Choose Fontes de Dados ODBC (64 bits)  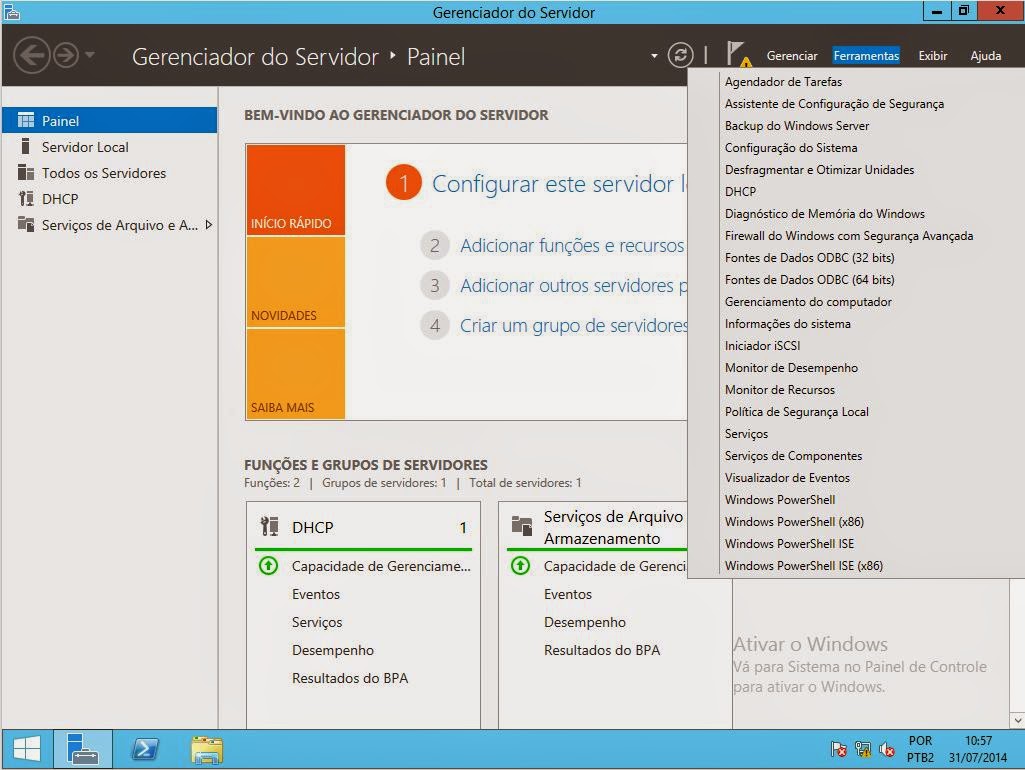coord(809,280)
